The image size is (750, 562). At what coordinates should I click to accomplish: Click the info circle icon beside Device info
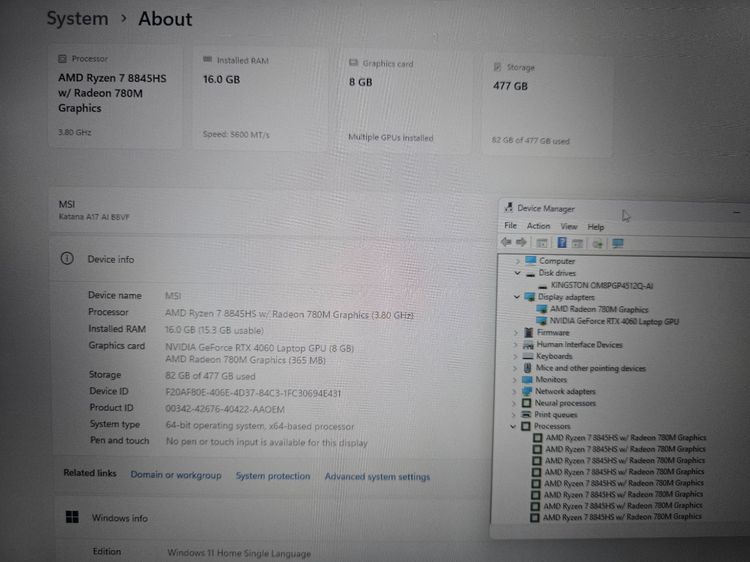click(67, 258)
